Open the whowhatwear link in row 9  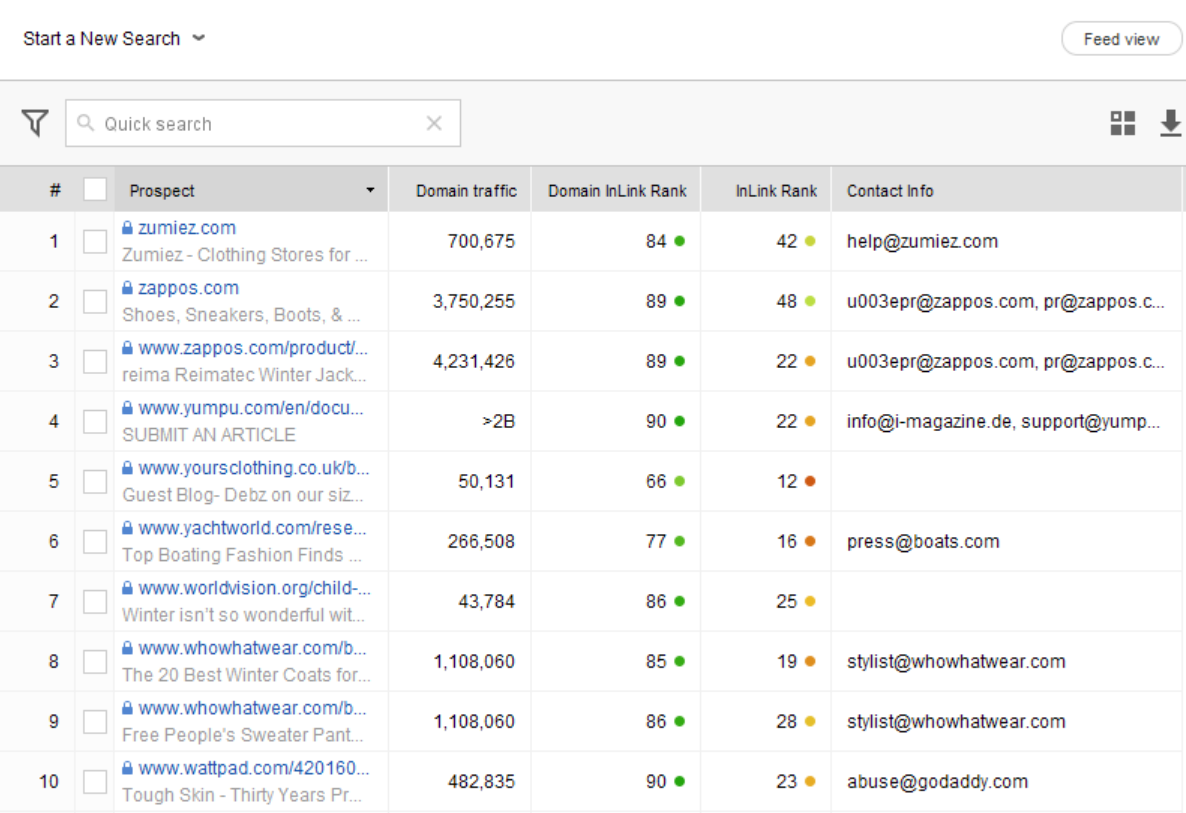[x=253, y=708]
